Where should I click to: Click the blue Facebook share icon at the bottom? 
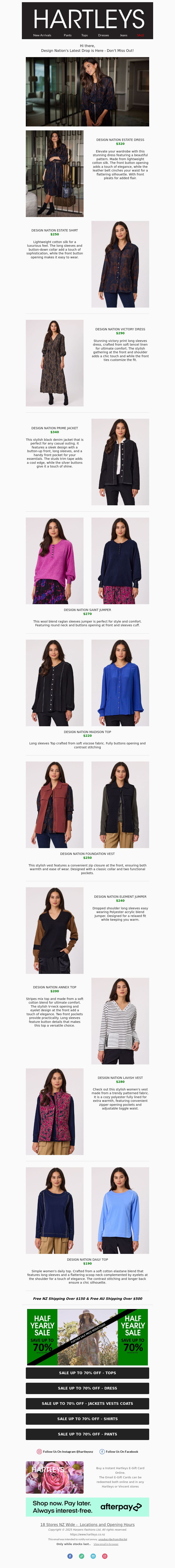[70, 1556]
